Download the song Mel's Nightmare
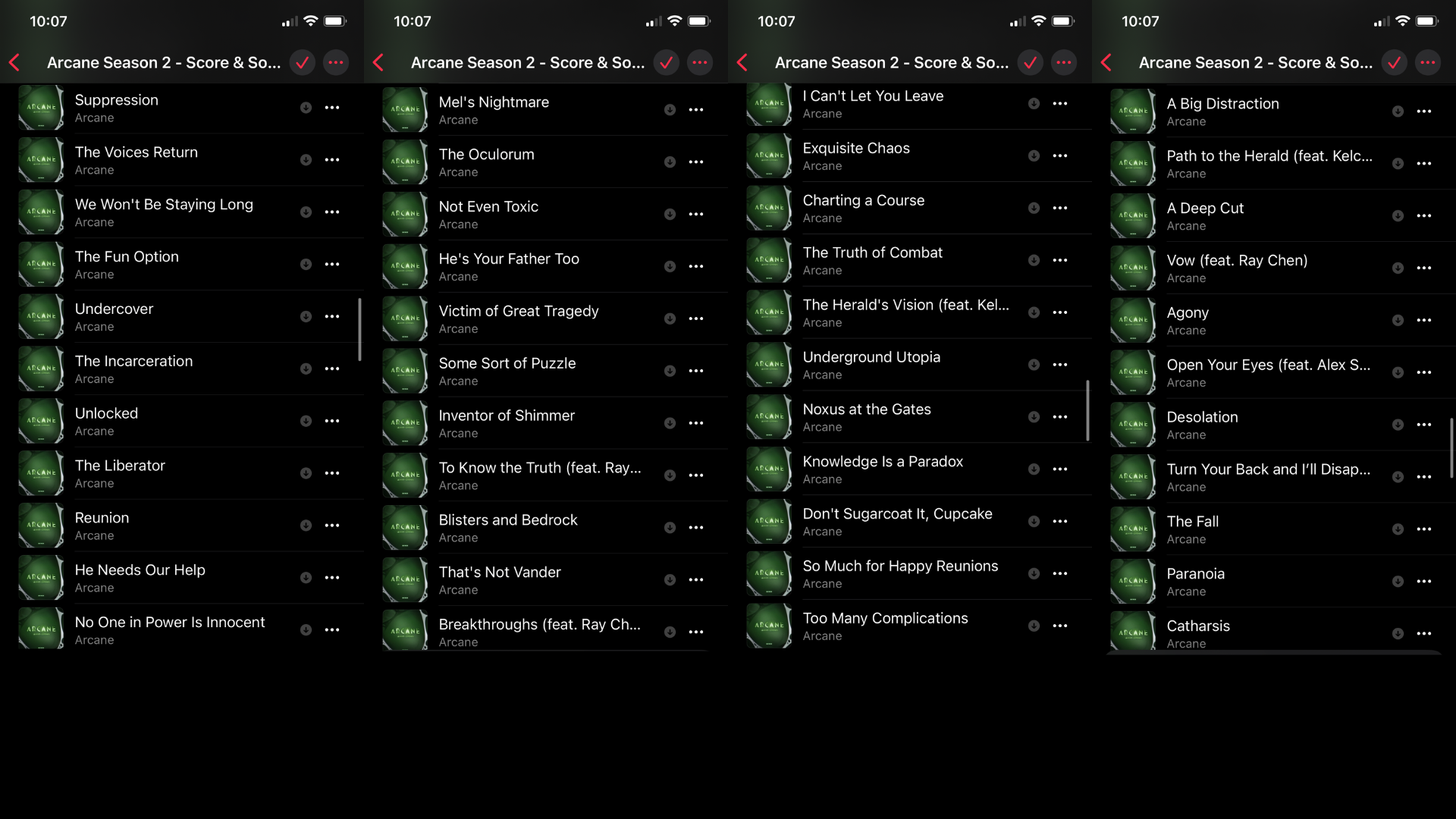1456x819 pixels. (x=670, y=110)
